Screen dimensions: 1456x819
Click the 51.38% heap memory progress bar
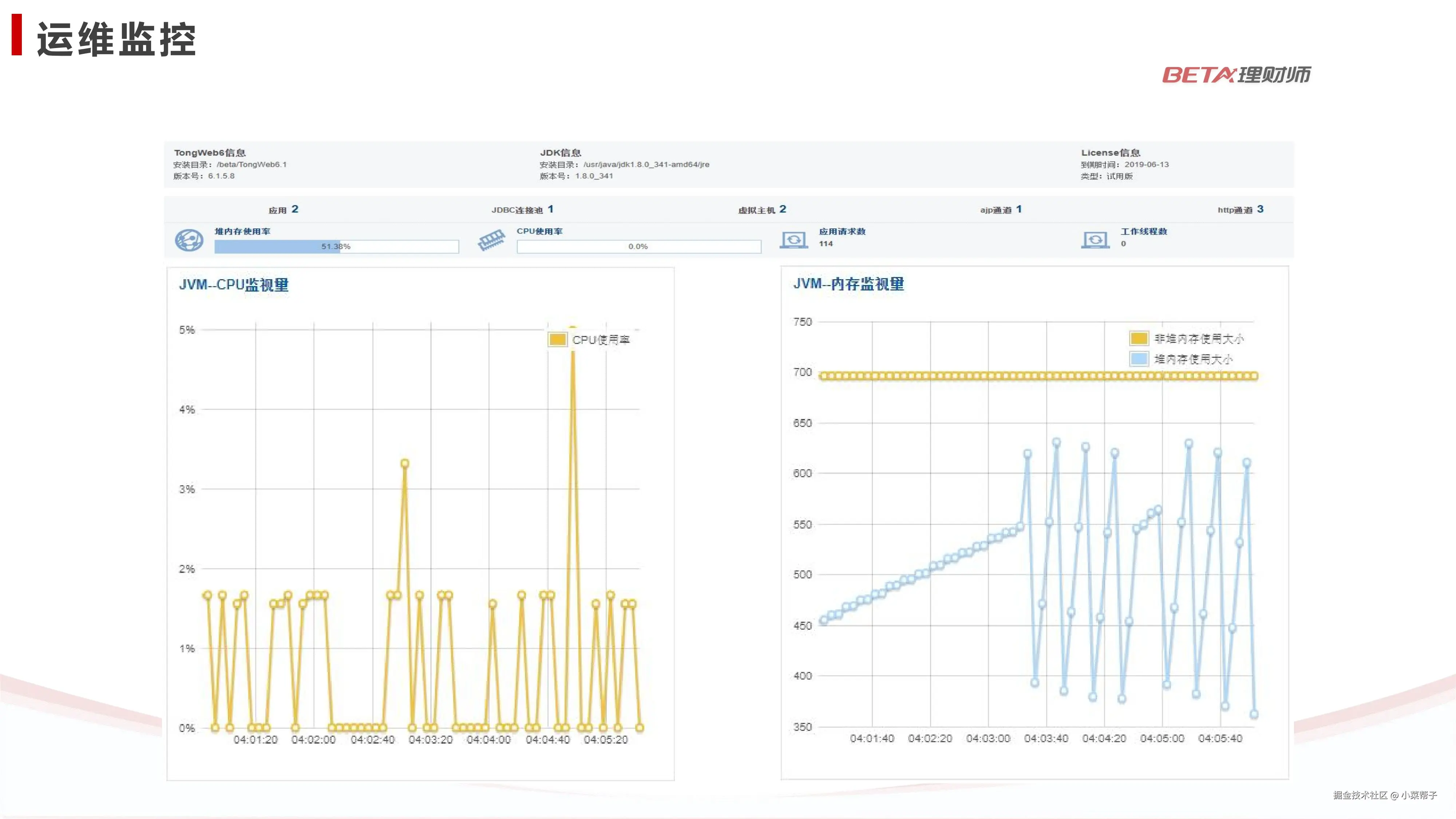336,246
